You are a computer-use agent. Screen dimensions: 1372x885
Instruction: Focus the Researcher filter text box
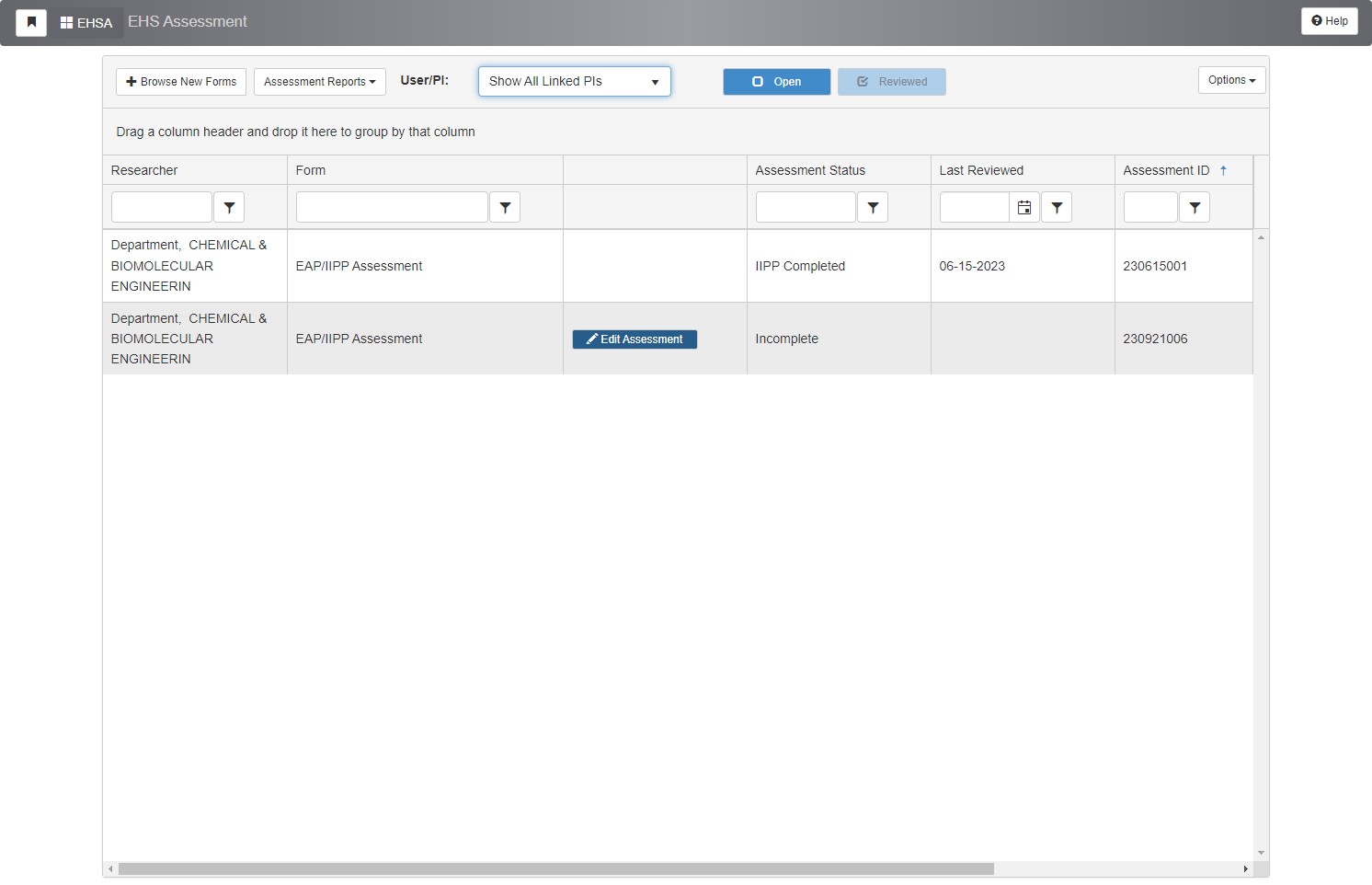162,208
